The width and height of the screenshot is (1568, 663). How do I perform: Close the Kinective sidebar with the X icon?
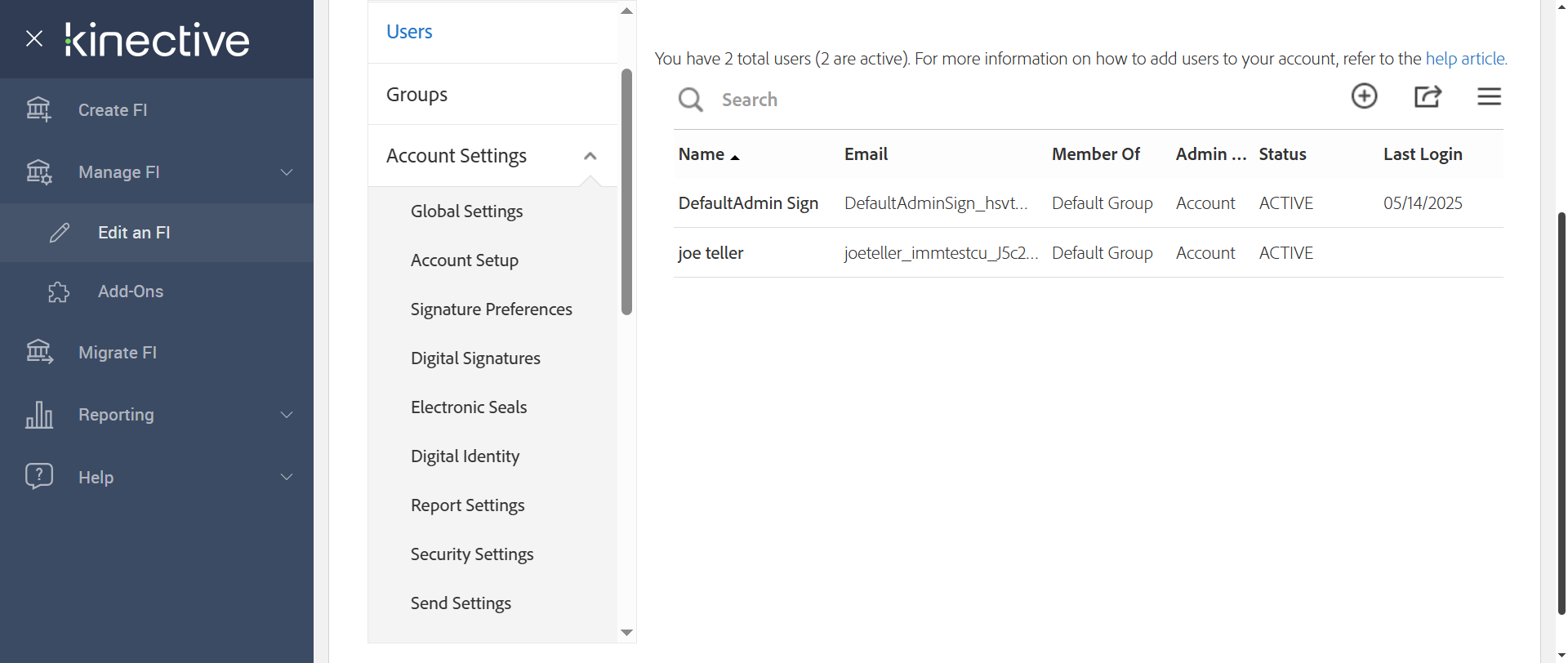(x=34, y=38)
